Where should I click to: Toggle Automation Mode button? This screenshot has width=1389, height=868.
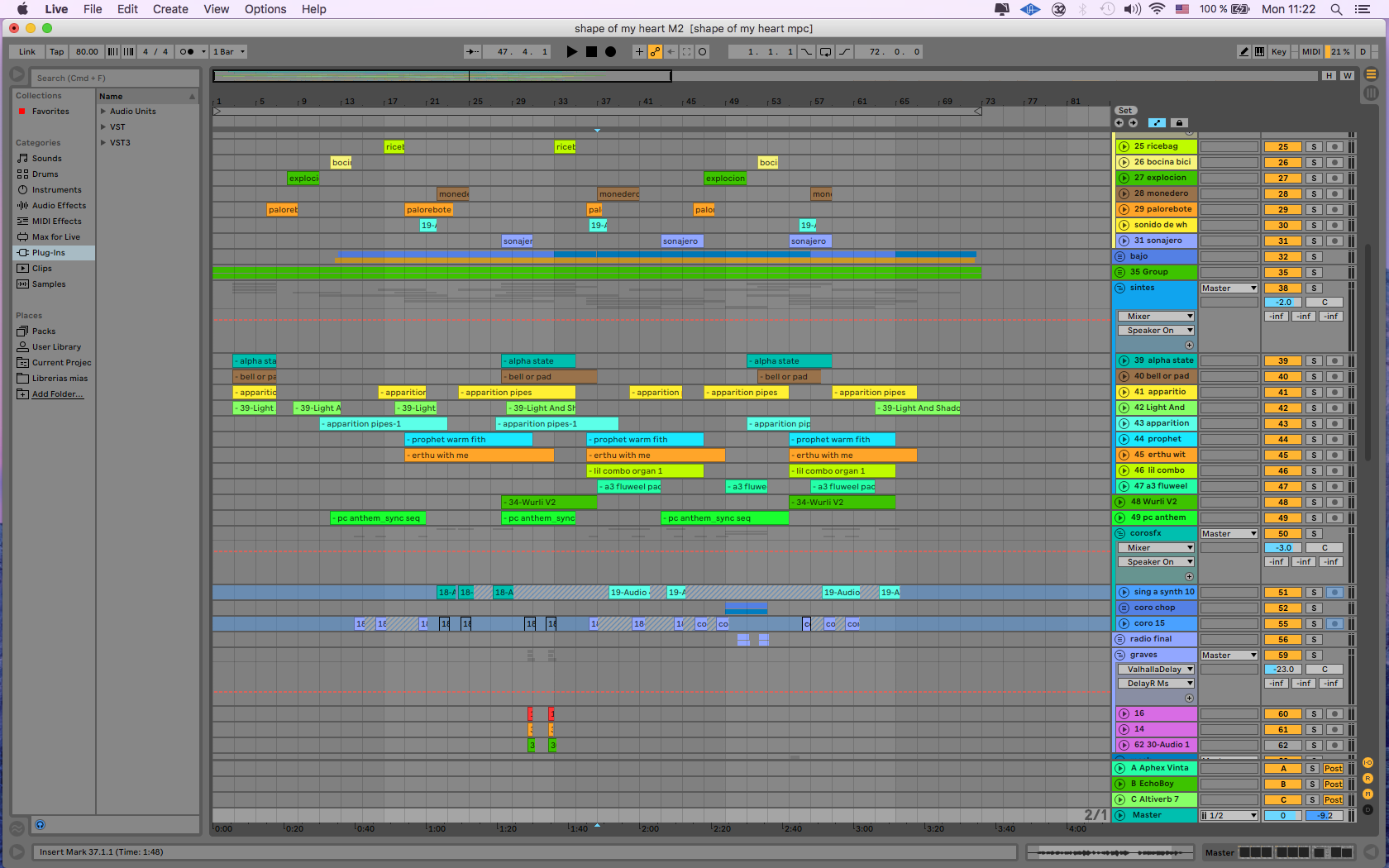point(1157,122)
